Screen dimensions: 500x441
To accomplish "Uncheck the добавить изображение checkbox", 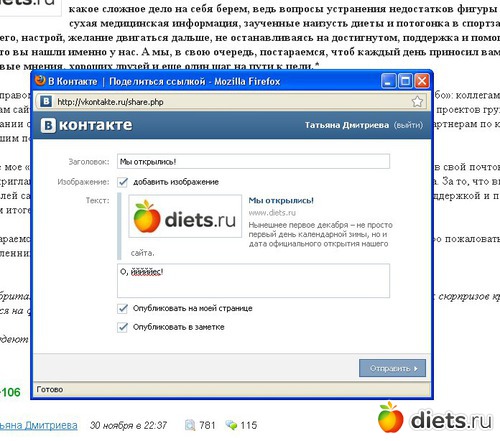I will point(123,182).
